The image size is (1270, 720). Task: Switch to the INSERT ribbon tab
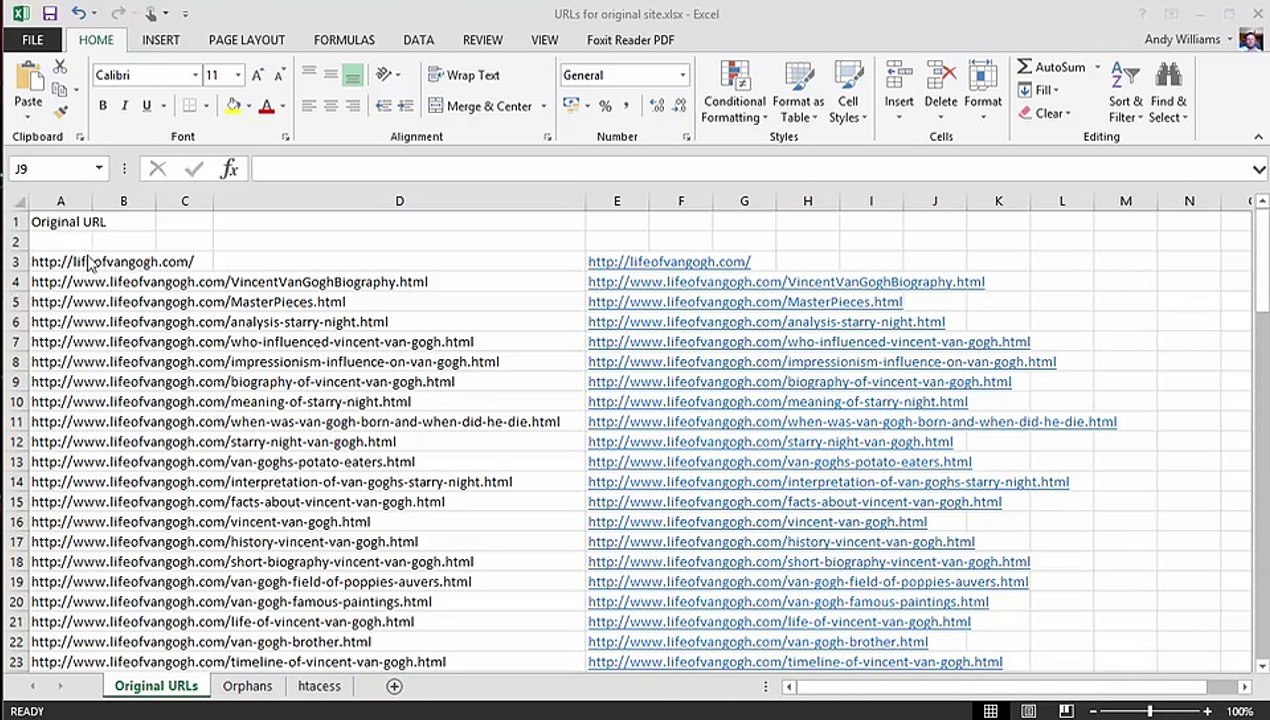click(x=161, y=40)
